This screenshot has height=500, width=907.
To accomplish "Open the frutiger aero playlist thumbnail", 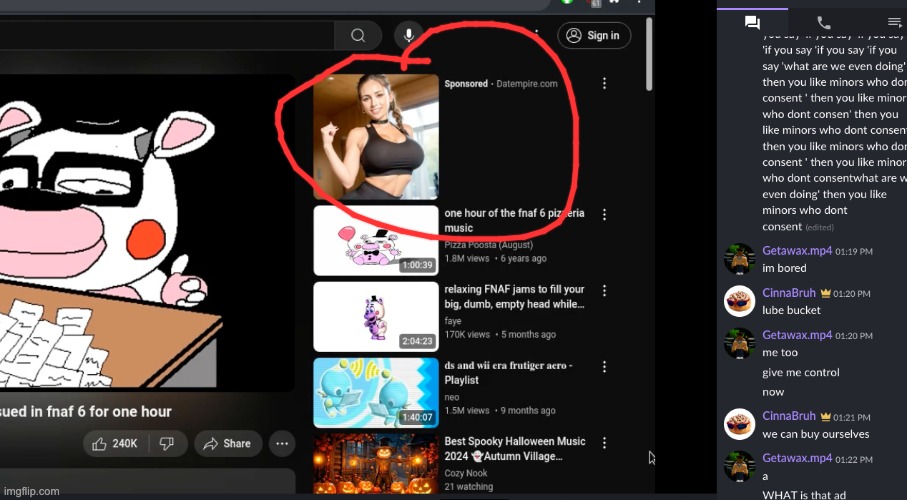I will pyautogui.click(x=376, y=392).
